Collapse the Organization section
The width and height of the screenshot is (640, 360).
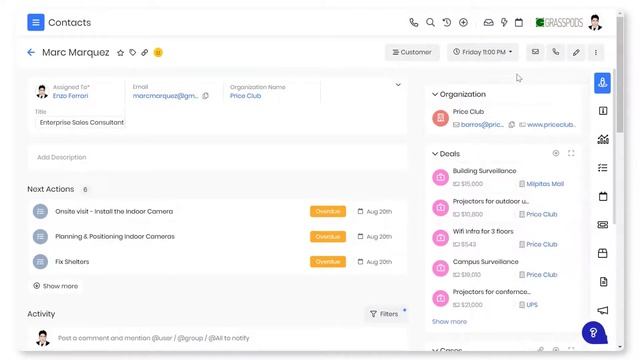435,94
